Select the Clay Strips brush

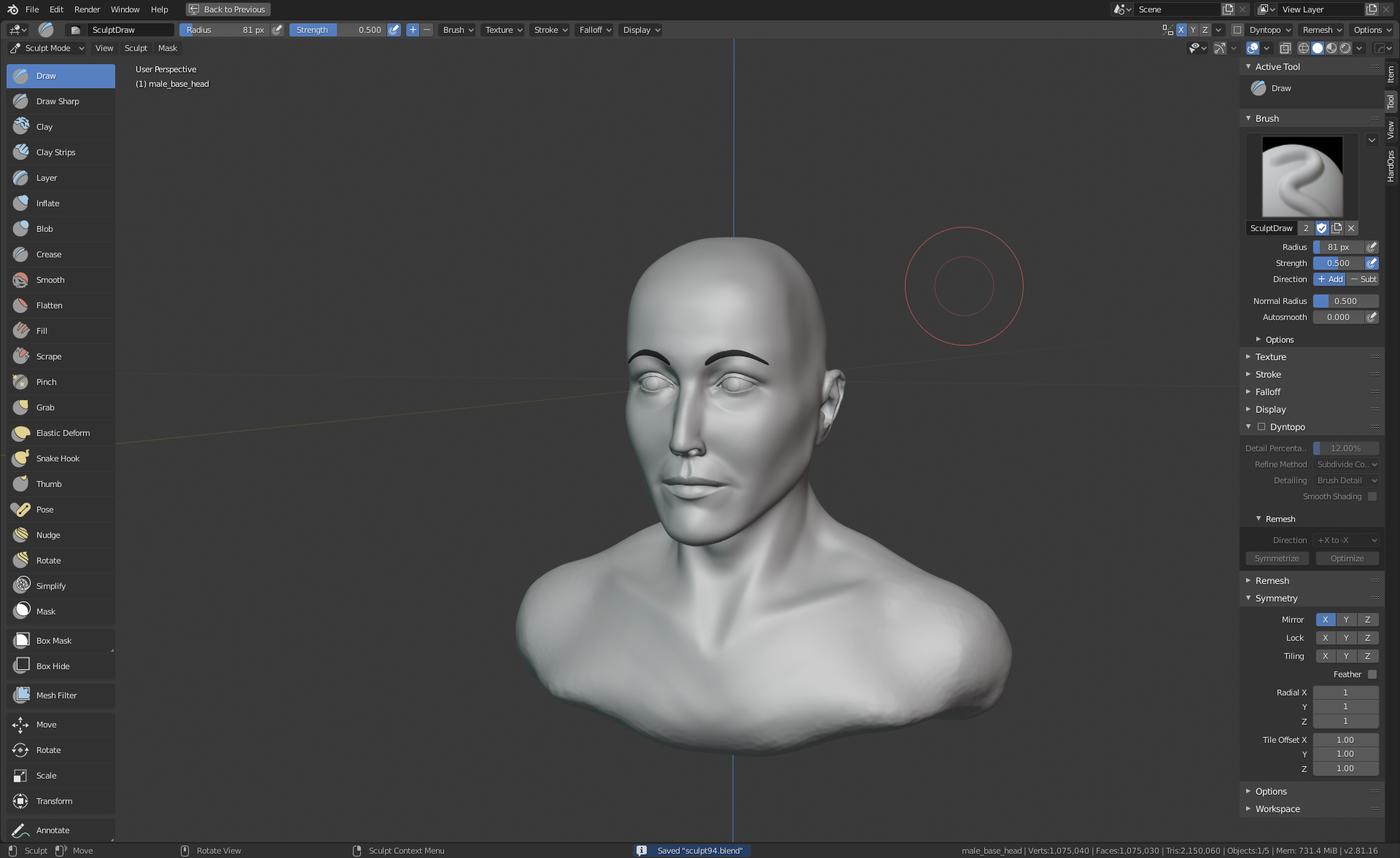(x=55, y=152)
